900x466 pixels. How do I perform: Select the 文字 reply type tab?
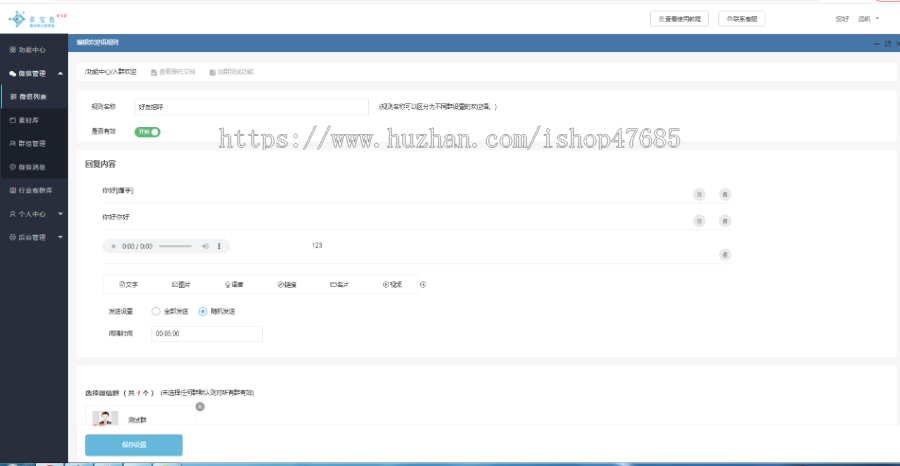point(129,285)
